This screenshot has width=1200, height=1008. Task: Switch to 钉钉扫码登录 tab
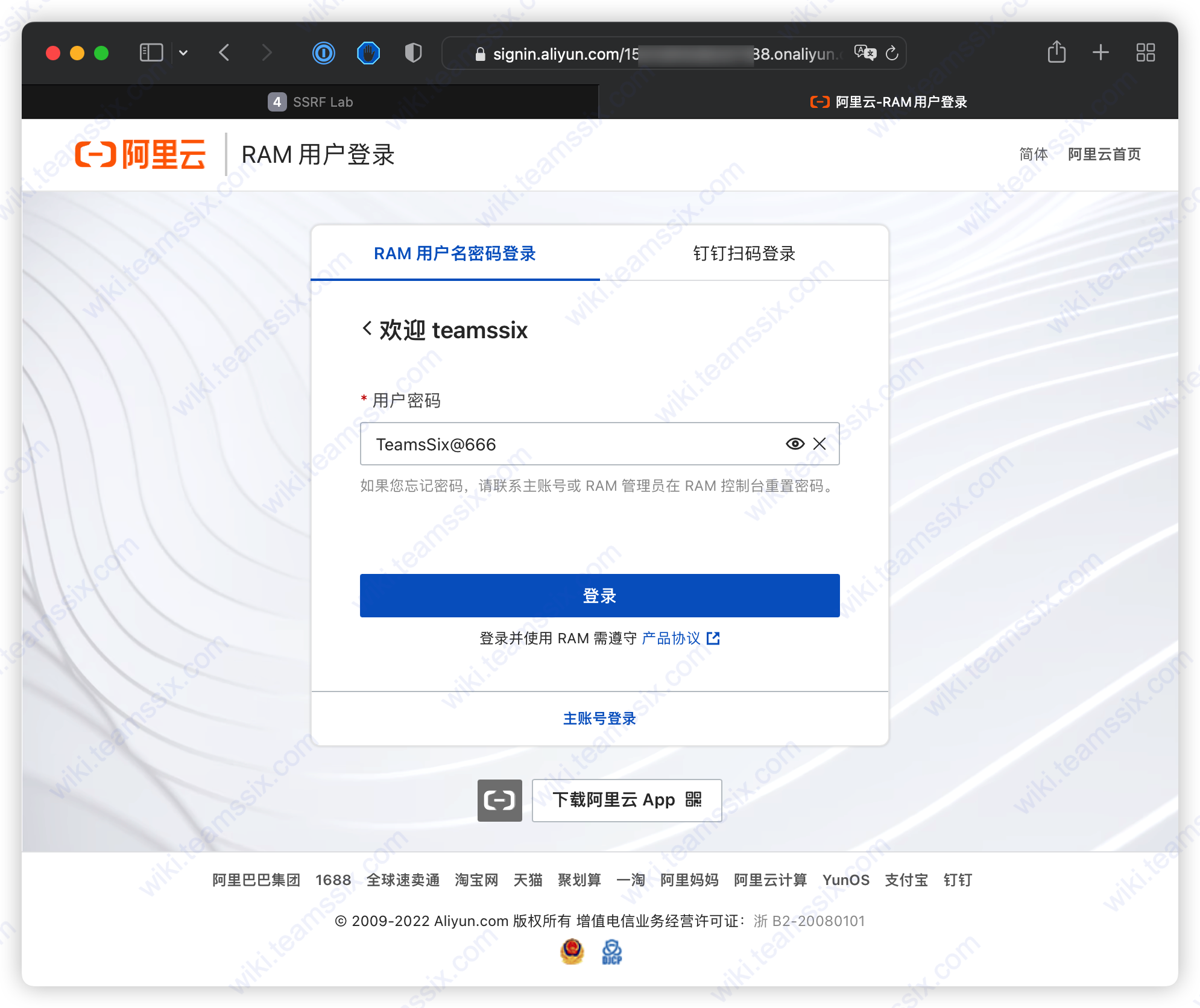744,253
